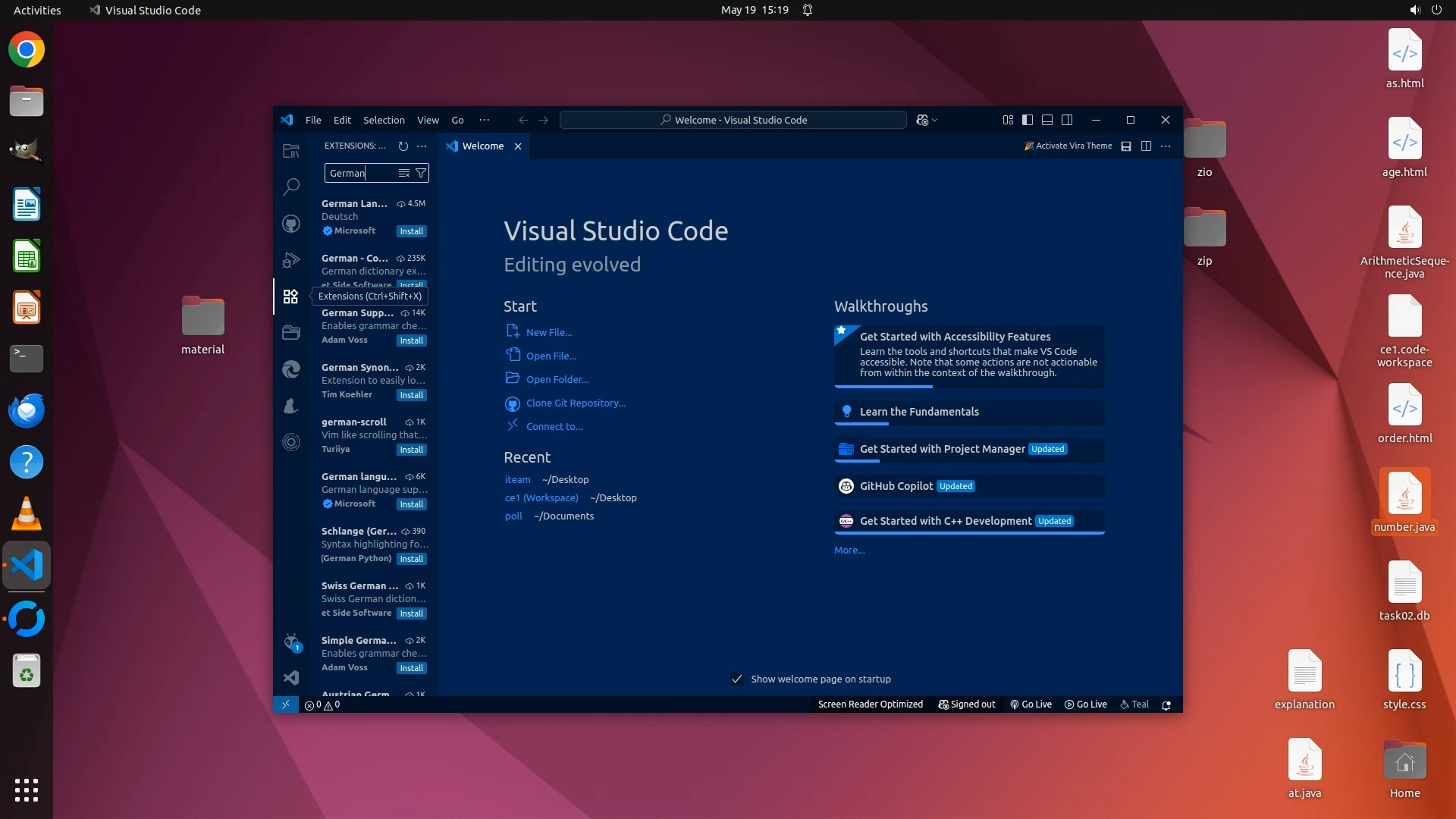The height and width of the screenshot is (819, 1456).
Task: Install the German Language Pack extension
Action: pyautogui.click(x=412, y=231)
